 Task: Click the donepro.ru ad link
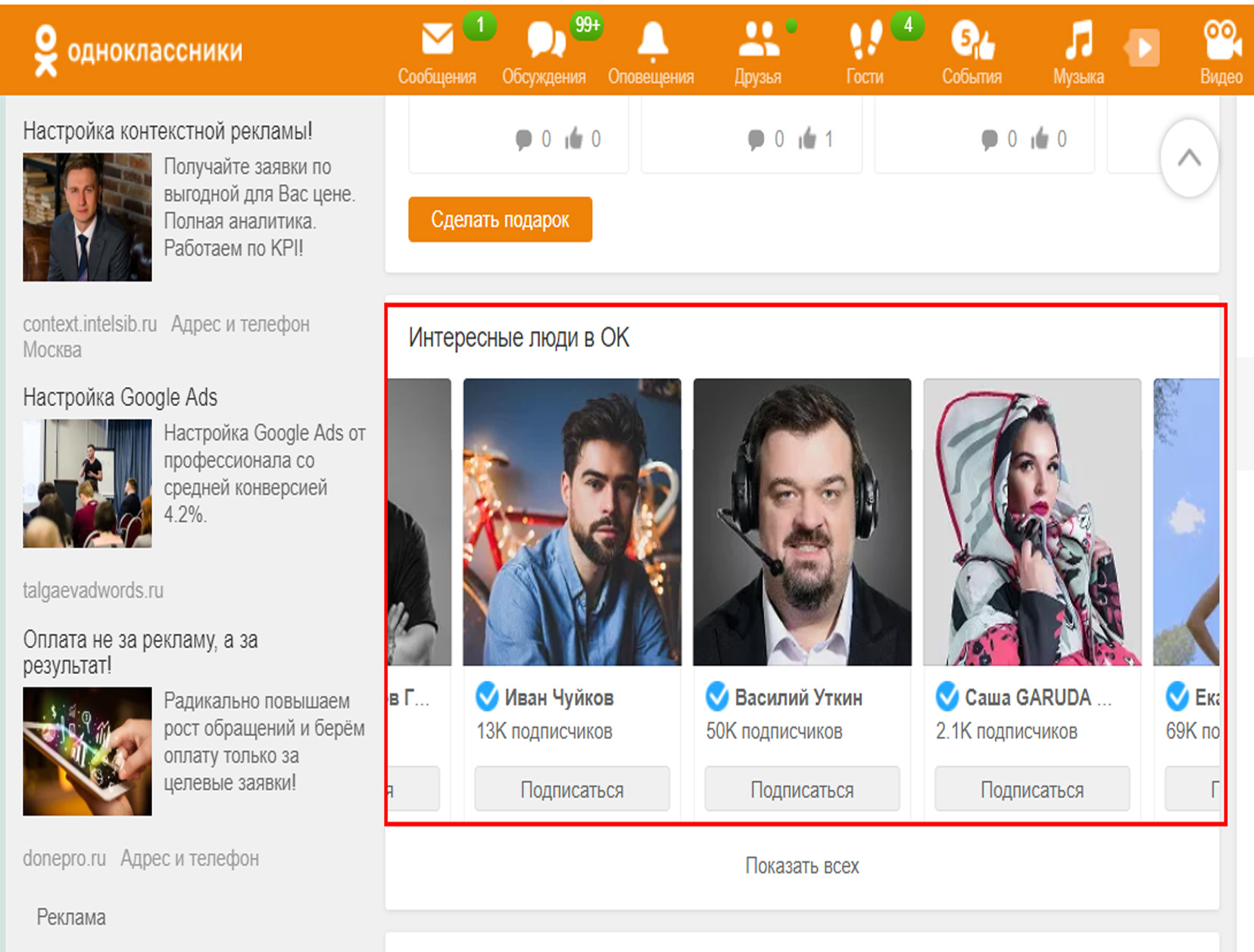coord(64,858)
